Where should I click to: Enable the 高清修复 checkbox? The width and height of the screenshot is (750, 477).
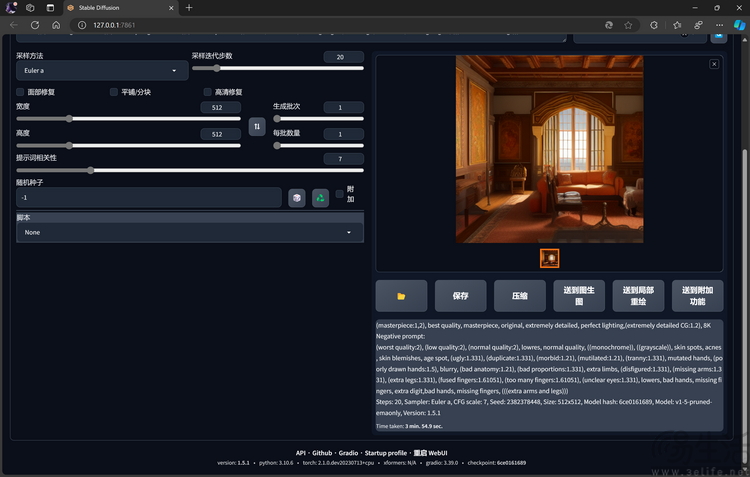coord(208,92)
